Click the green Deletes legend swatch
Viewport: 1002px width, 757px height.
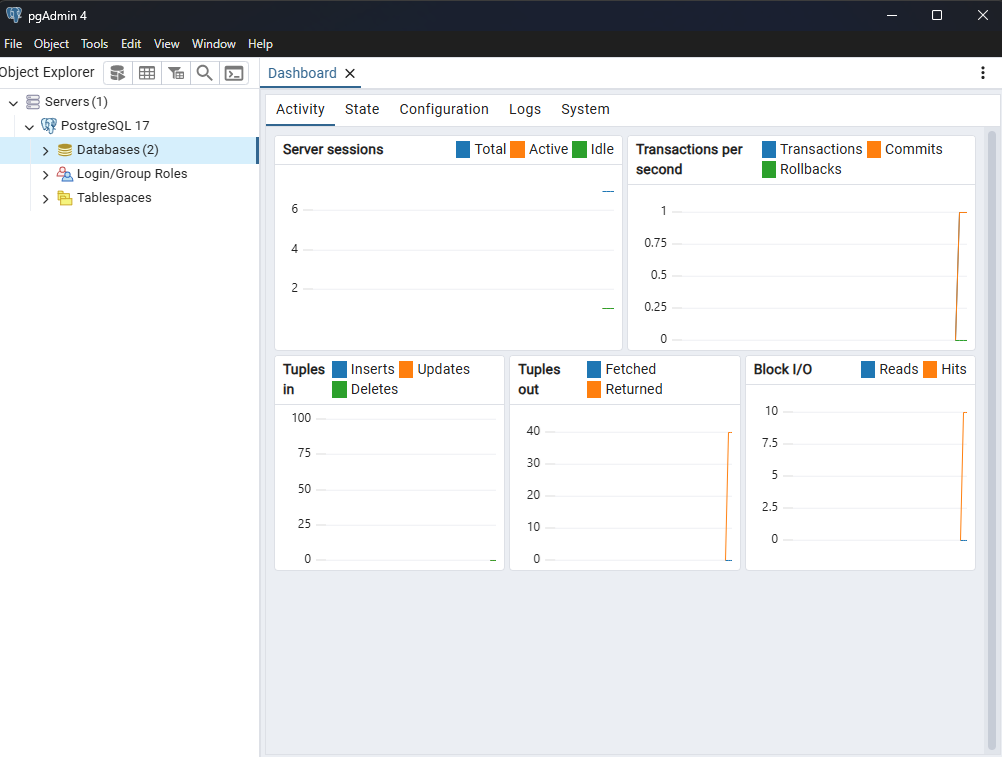click(340, 390)
